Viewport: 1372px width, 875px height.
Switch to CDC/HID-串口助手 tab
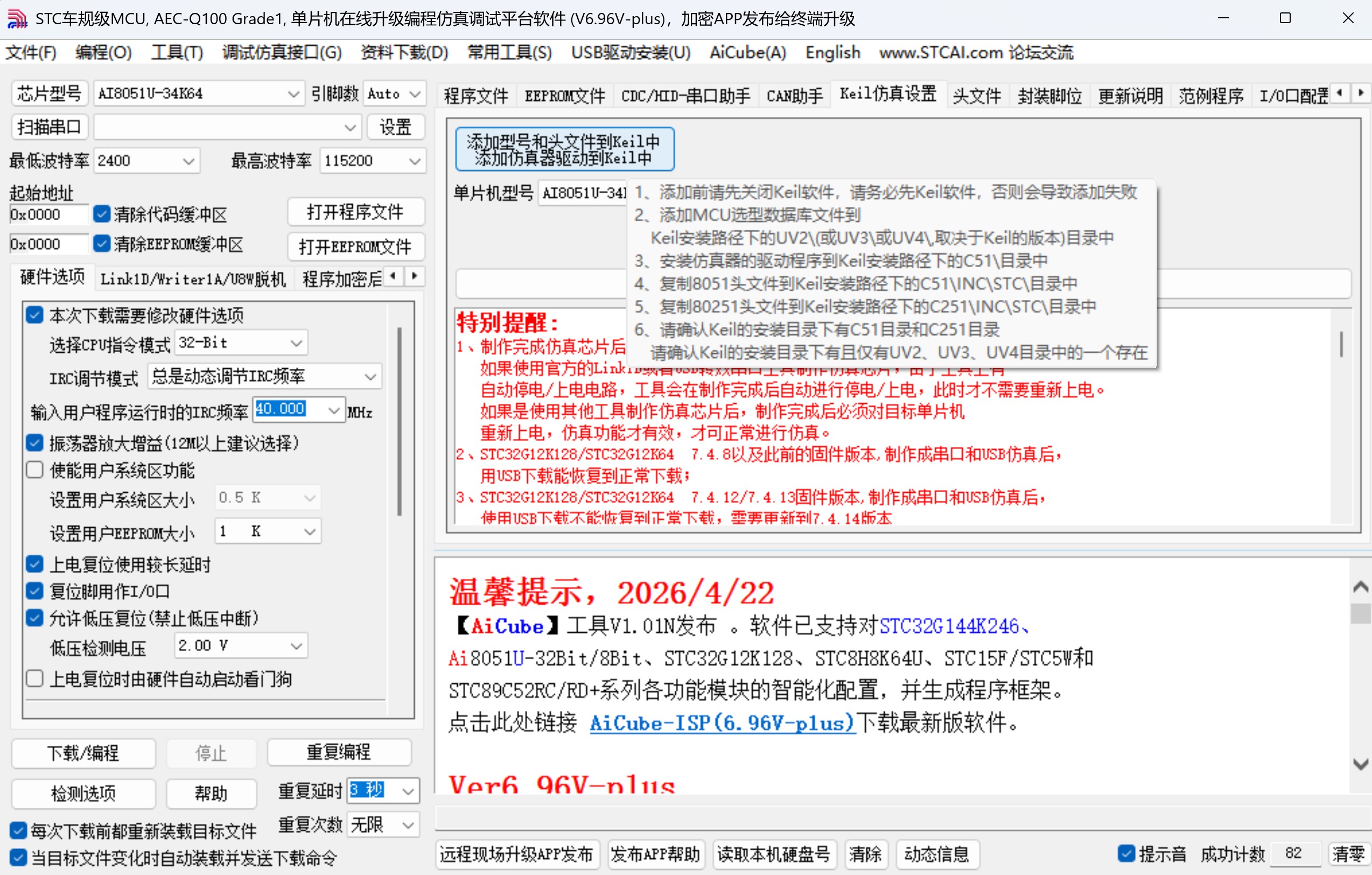coord(685,96)
